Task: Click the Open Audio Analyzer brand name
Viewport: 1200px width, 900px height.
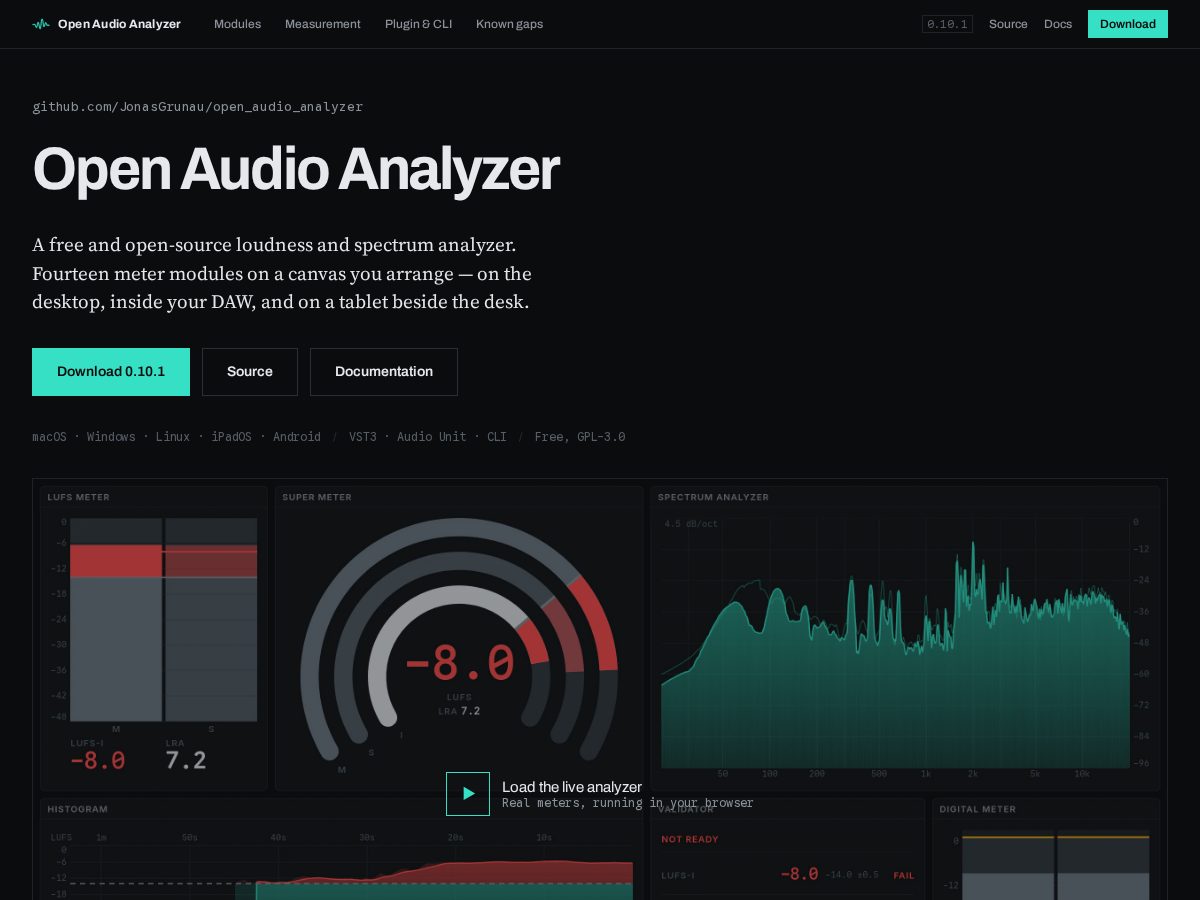Action: click(119, 24)
